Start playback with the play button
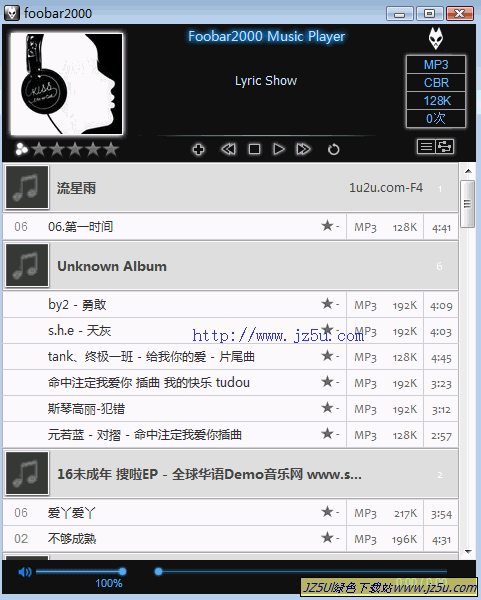481x600 pixels. 279,149
